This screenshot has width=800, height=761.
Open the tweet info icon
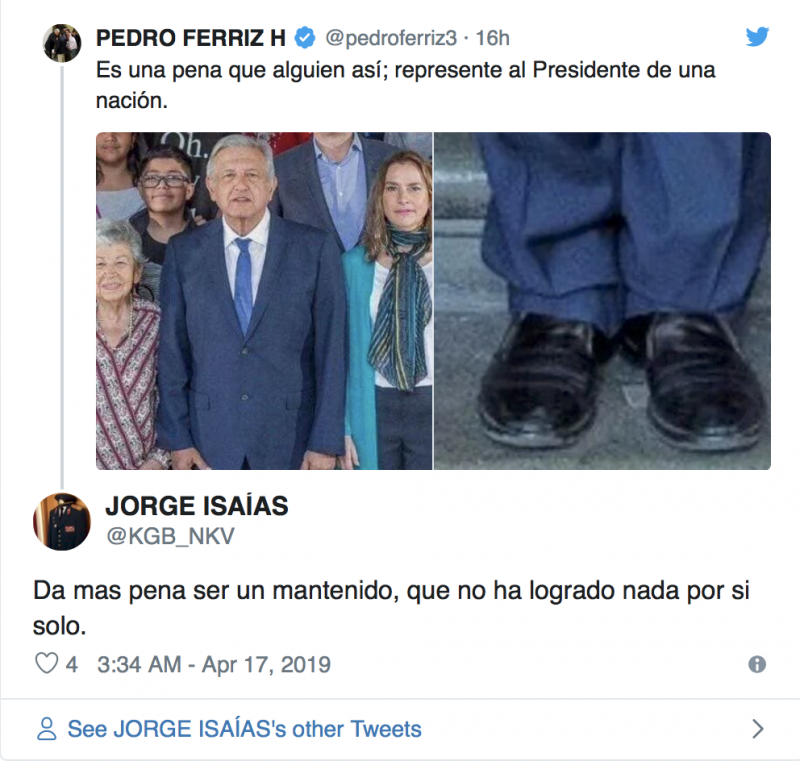pyautogui.click(x=757, y=664)
